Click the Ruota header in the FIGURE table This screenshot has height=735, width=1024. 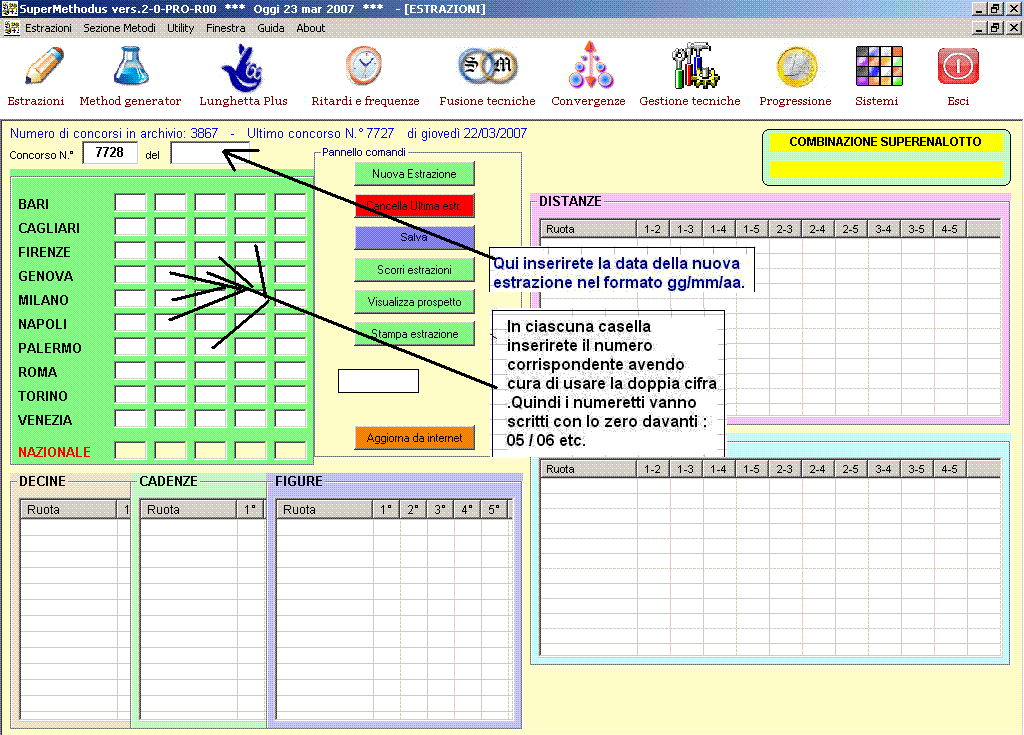(325, 510)
